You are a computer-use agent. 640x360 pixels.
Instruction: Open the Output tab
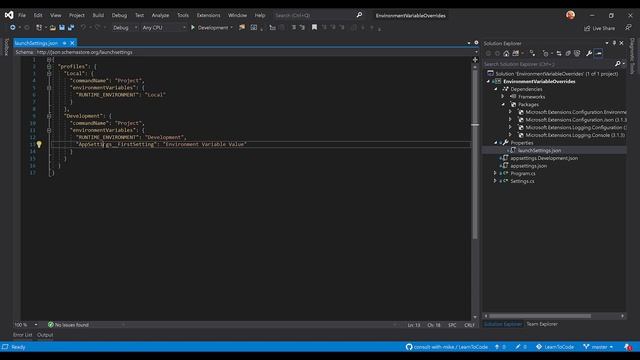tap(45, 335)
